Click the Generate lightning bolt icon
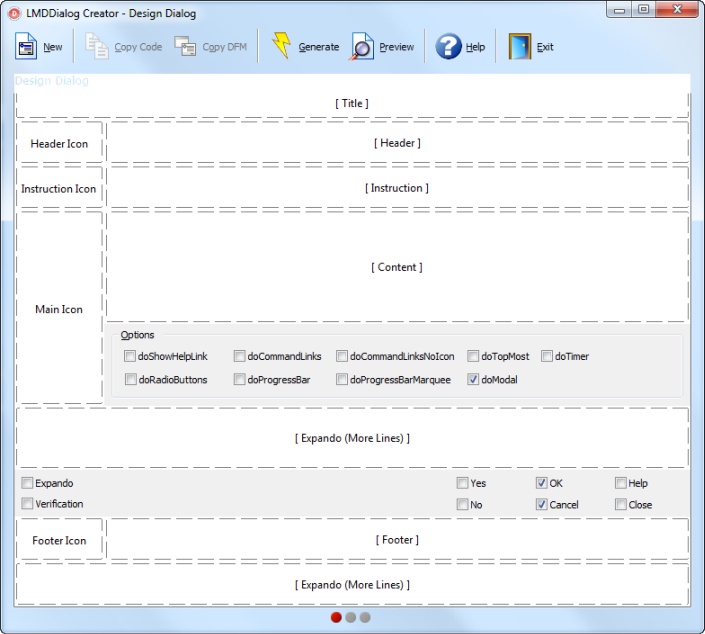705x634 pixels. click(281, 47)
